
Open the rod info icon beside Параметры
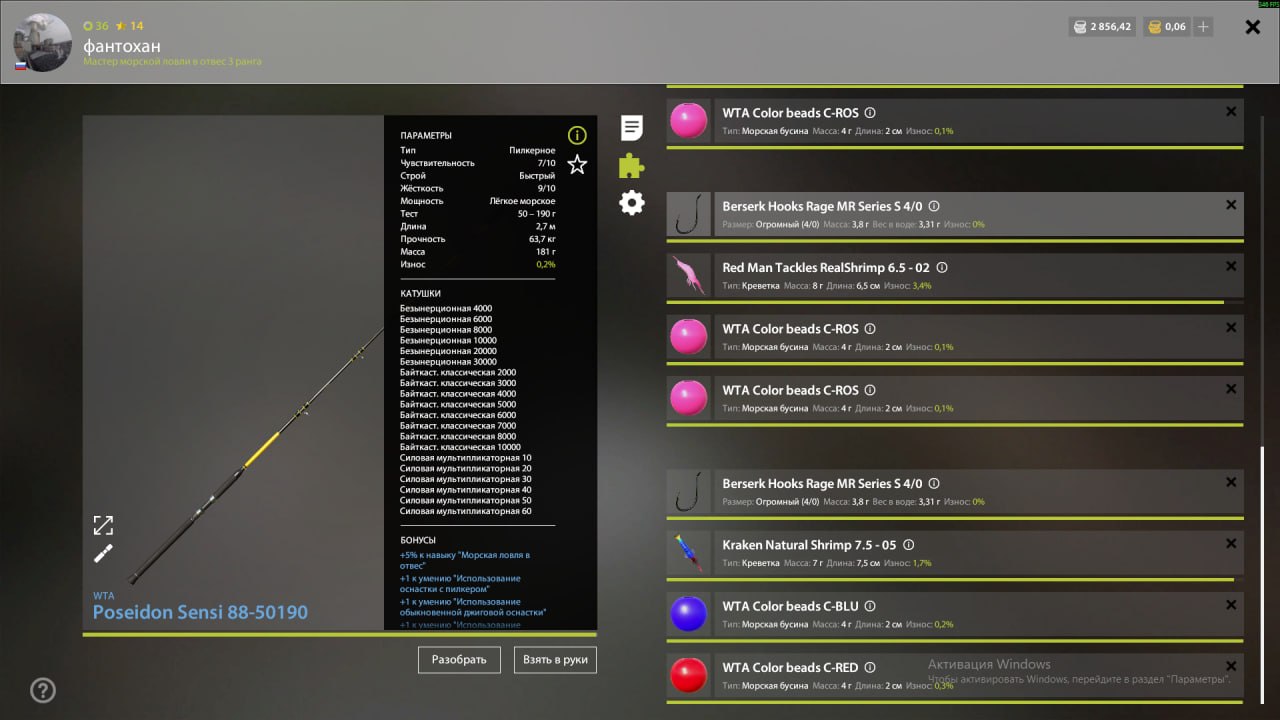pos(577,136)
